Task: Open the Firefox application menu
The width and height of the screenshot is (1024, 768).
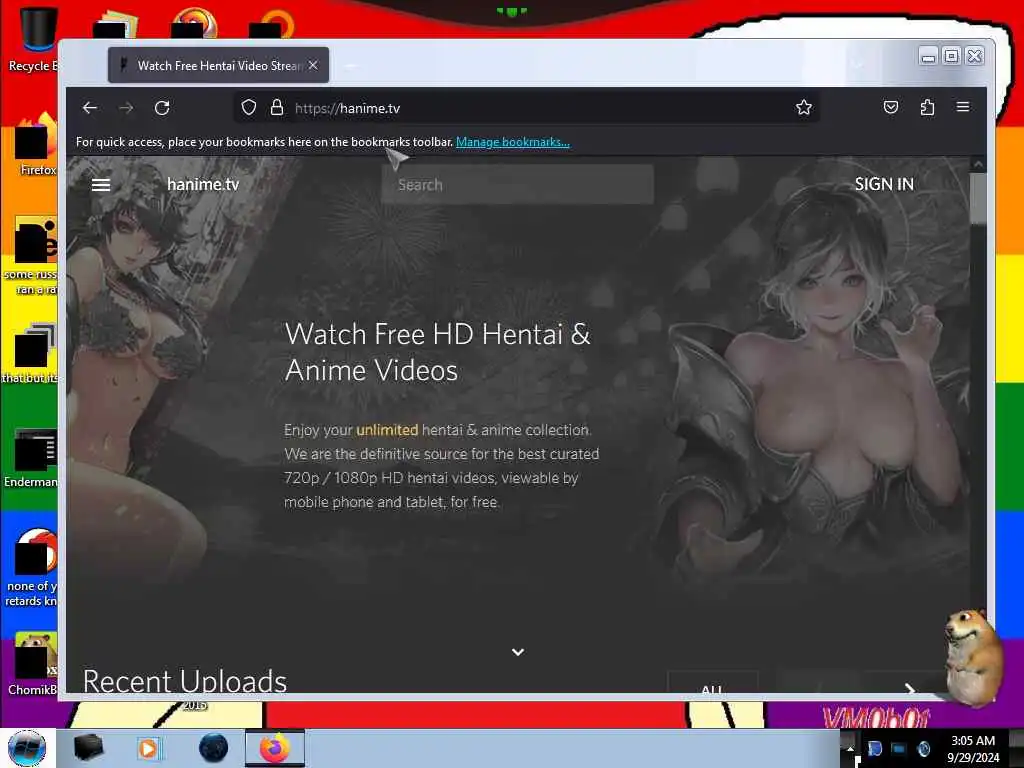Action: coord(963,107)
